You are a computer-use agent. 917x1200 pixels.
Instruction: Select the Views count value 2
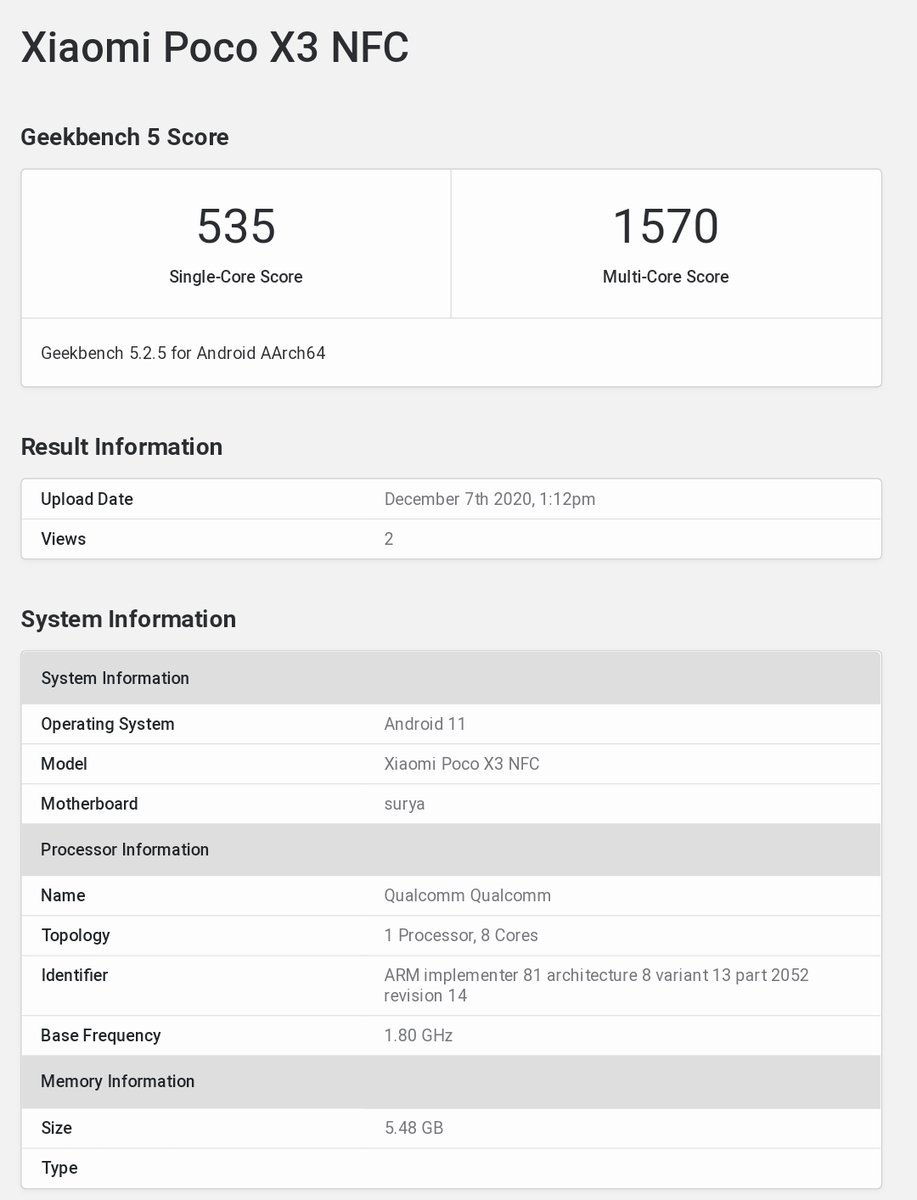[x=389, y=539]
